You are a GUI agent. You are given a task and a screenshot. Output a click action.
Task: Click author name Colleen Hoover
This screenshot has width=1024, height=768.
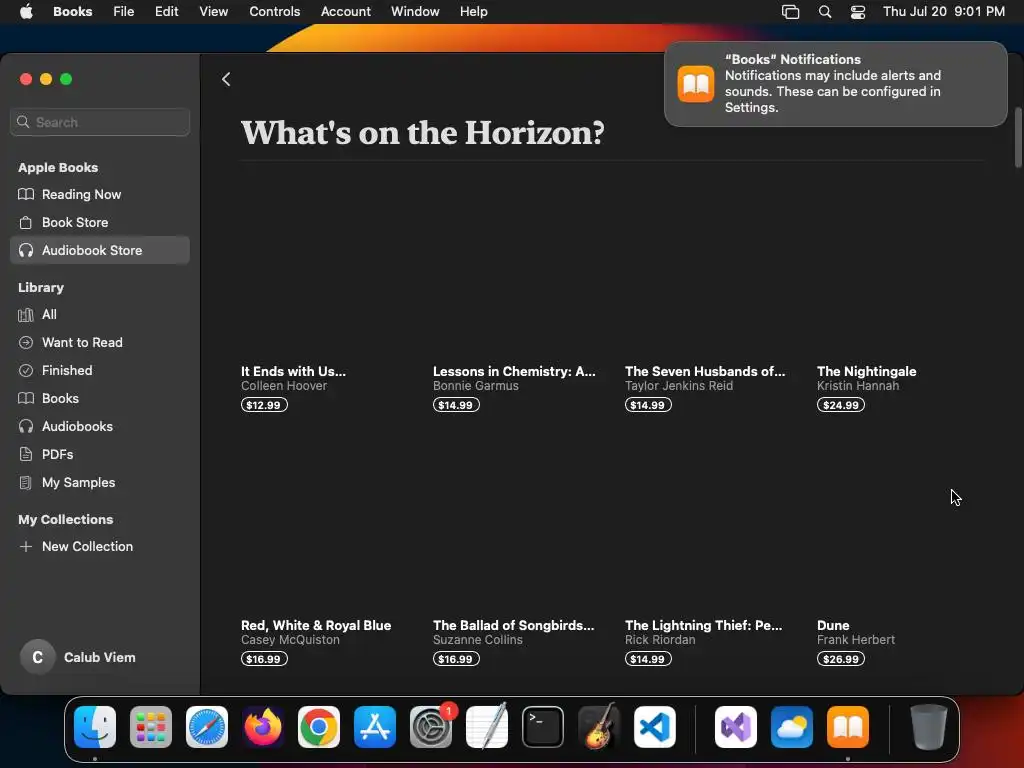click(x=284, y=385)
